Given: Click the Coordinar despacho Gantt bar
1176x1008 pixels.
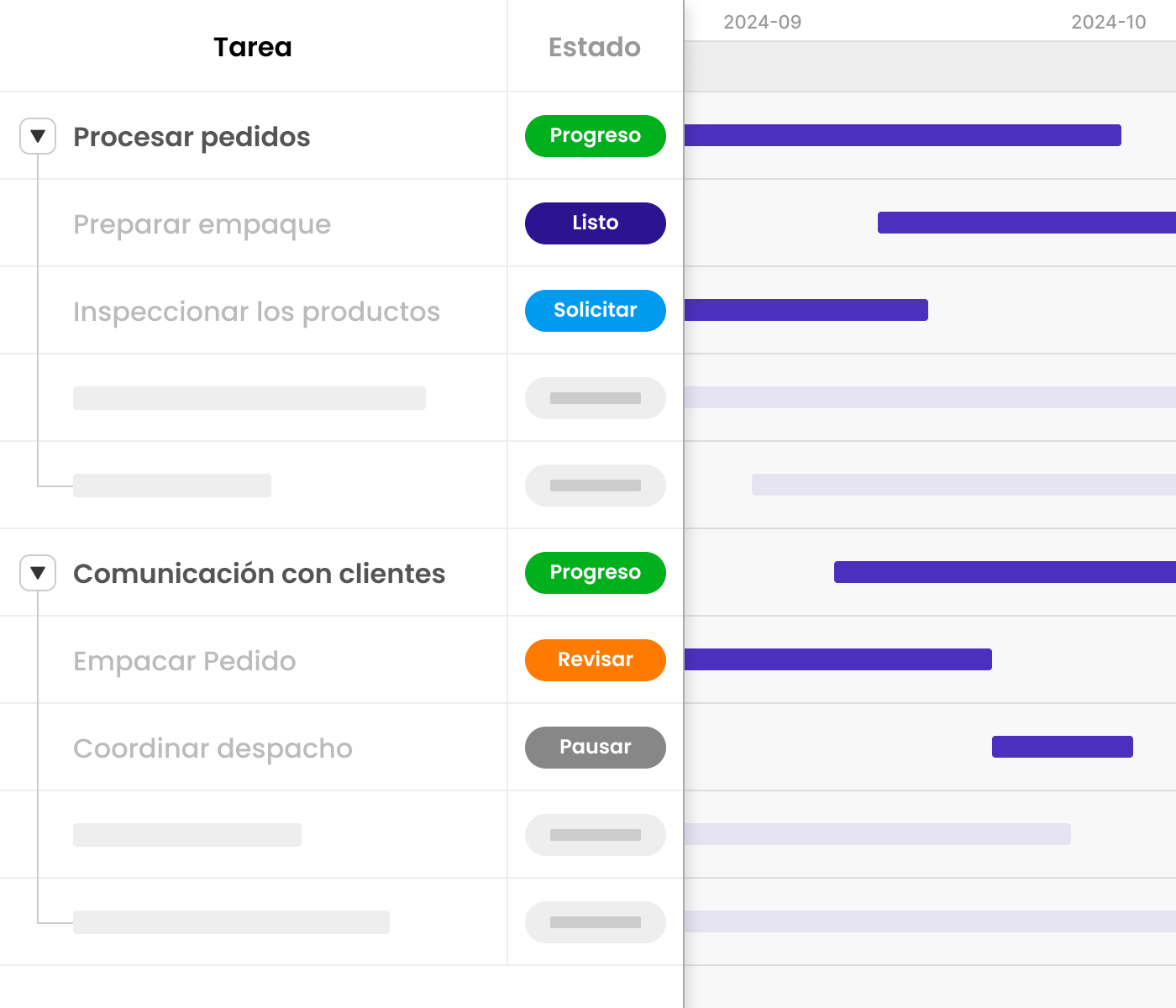Looking at the screenshot, I should pyautogui.click(x=1062, y=747).
